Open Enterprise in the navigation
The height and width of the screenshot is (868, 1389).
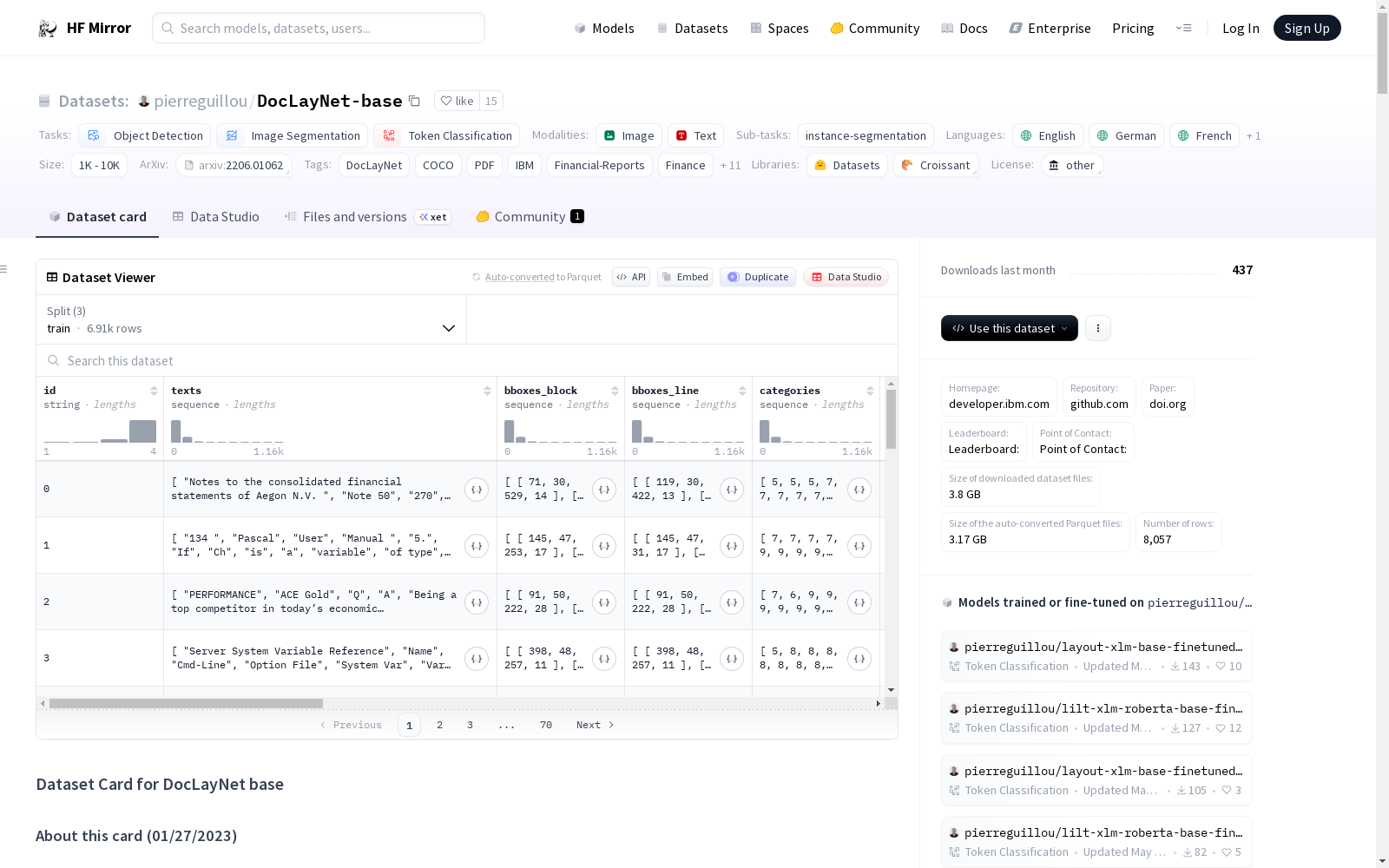1050,29
